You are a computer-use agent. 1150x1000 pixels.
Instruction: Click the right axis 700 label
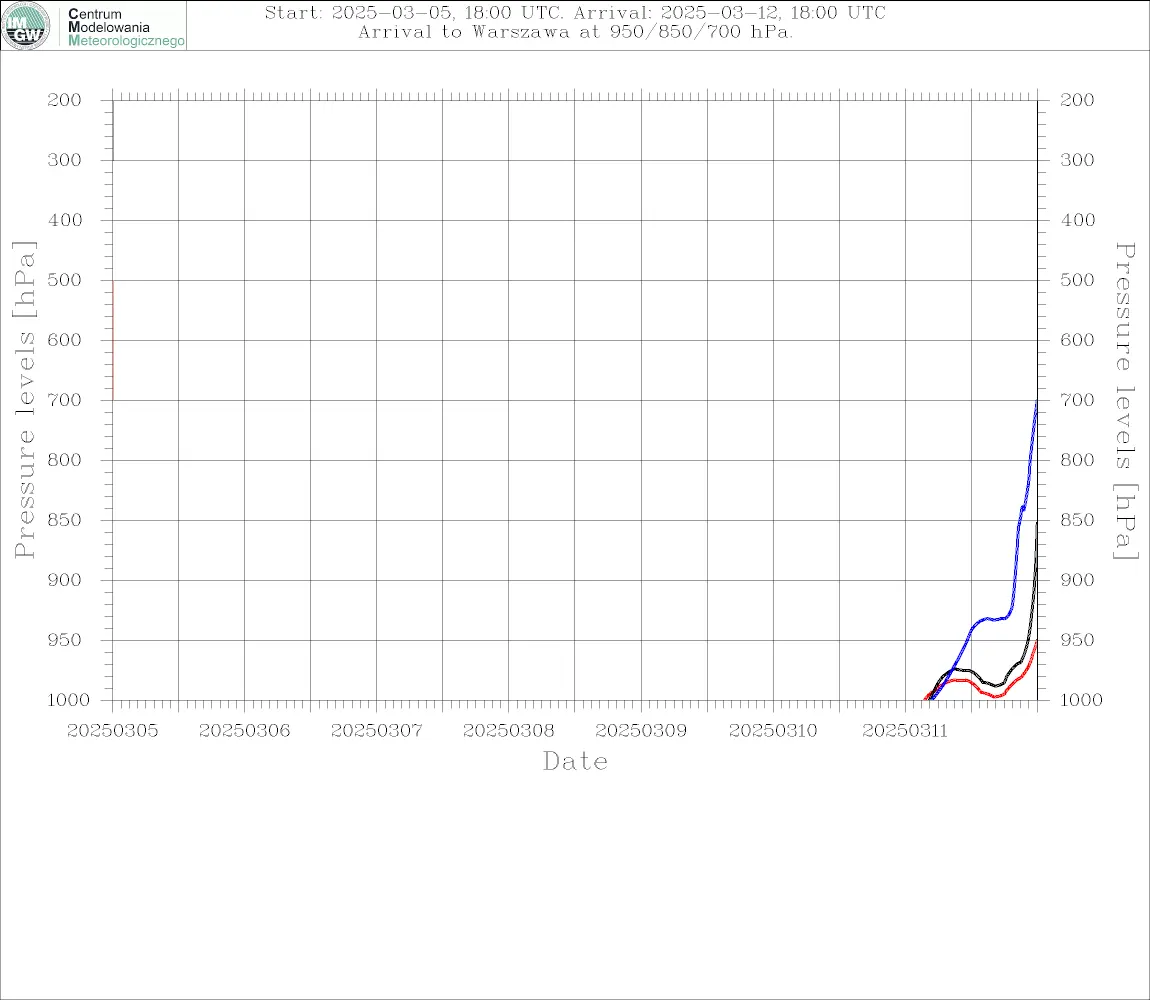(x=1077, y=400)
